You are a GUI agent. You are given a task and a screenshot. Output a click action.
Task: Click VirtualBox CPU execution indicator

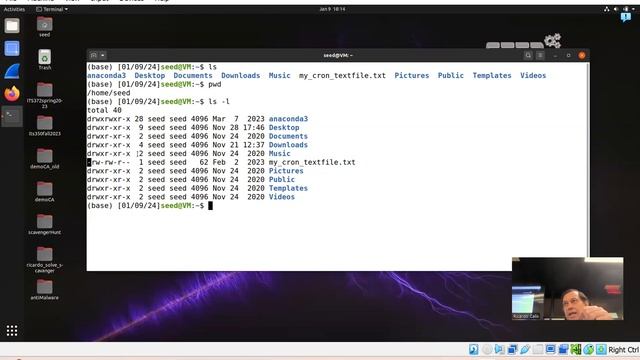click(x=576, y=349)
